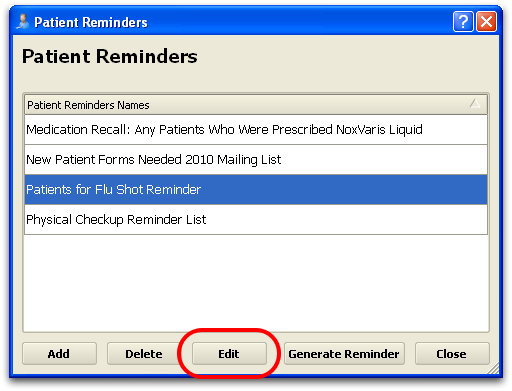The width and height of the screenshot is (512, 391).
Task: Click Generate Reminder button
Action: point(344,354)
